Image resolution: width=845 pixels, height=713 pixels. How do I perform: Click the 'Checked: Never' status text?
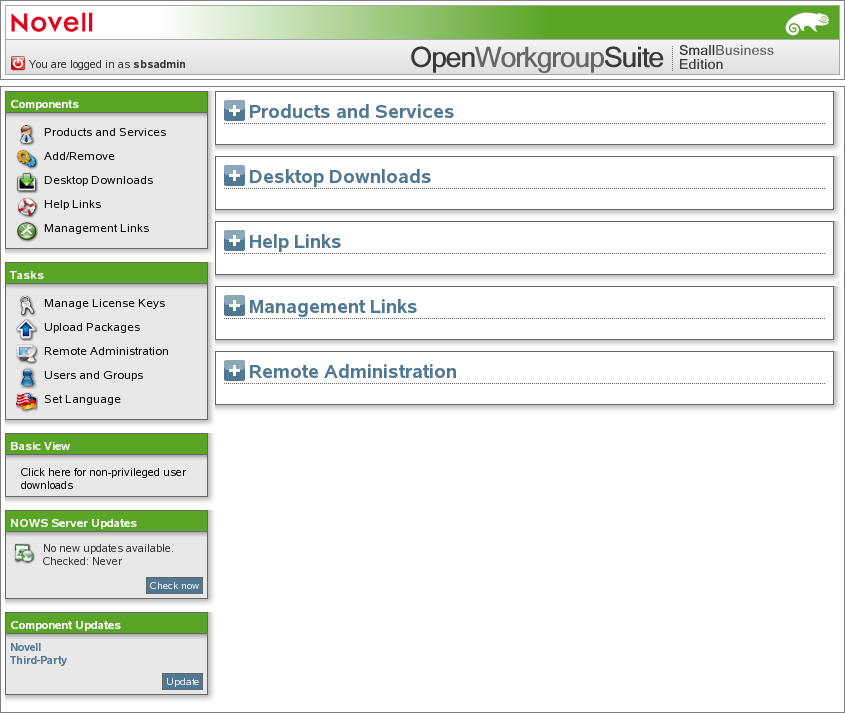(82, 561)
